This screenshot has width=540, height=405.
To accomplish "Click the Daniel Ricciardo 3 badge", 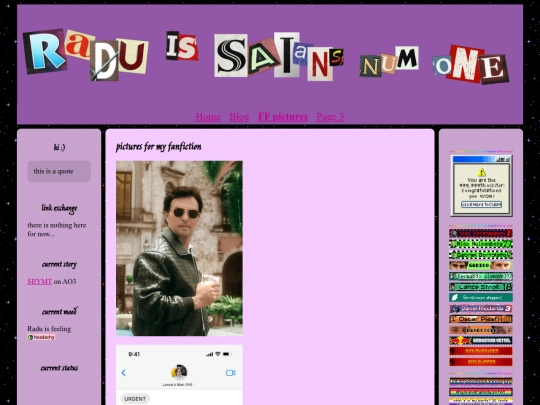I will [x=480, y=308].
